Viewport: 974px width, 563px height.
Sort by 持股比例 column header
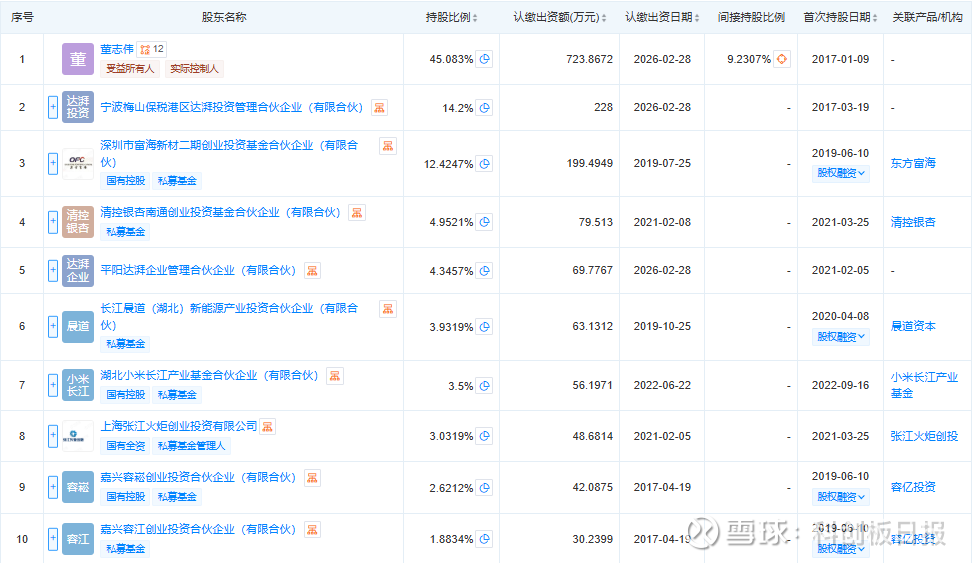[x=452, y=17]
